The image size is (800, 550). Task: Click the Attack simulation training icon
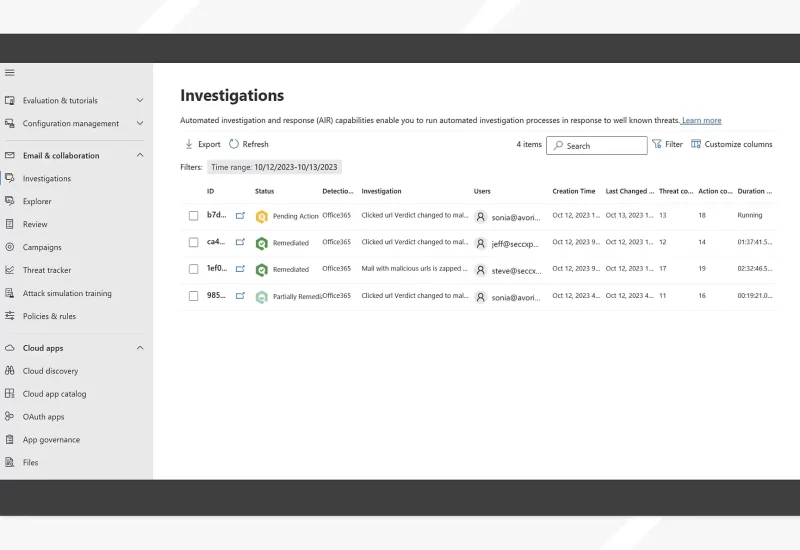pyautogui.click(x=10, y=293)
